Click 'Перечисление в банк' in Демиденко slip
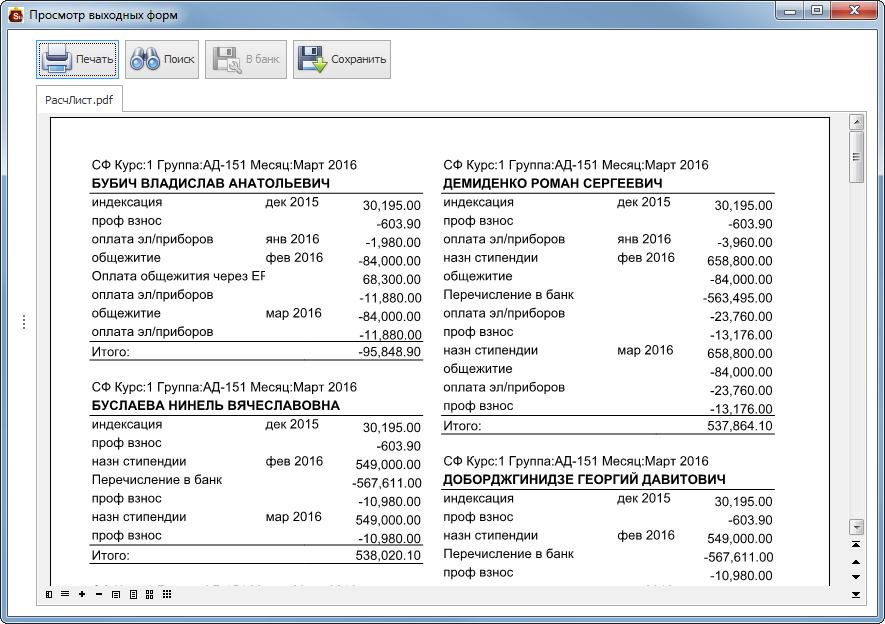Screen dimensions: 885x624 (509, 295)
